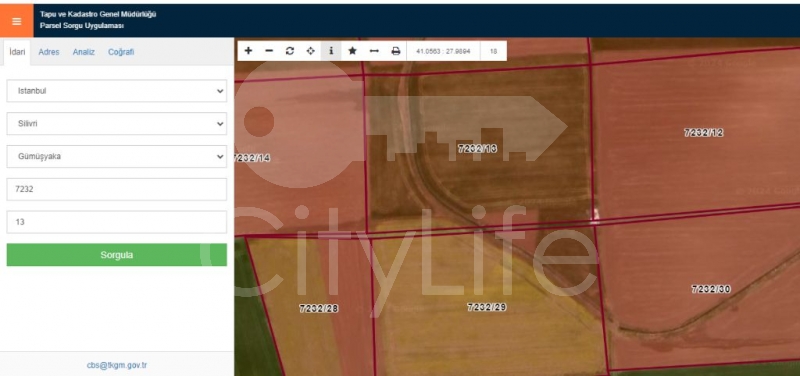Screen dimensions: 800x376
Task: Open the orange hamburger menu
Action: (16, 21)
